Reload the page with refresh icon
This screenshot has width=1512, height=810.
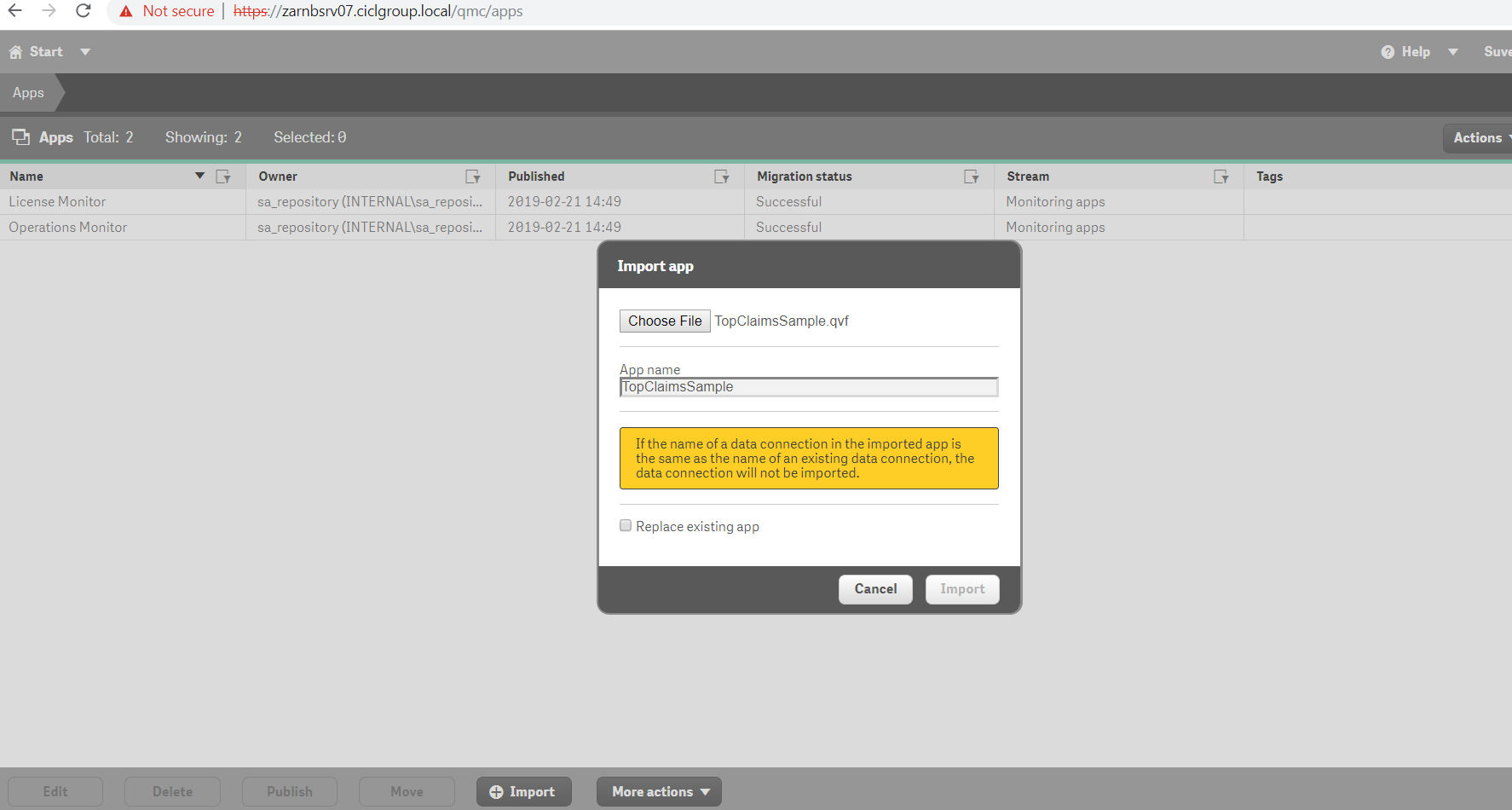click(x=83, y=11)
